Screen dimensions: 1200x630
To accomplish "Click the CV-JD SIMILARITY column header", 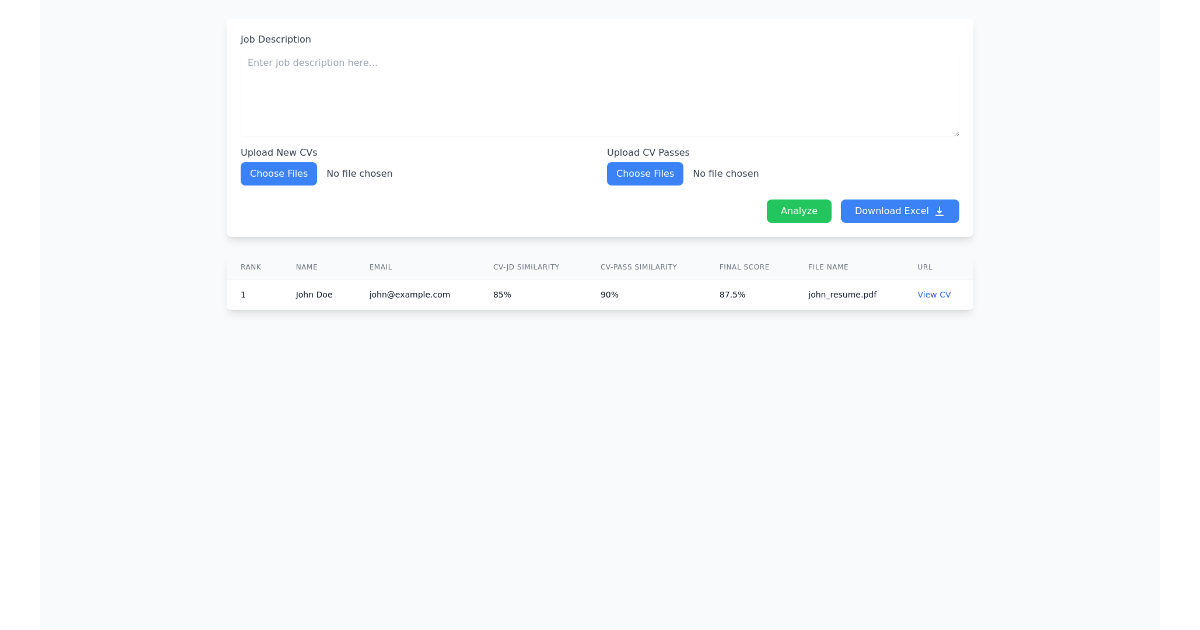I will (526, 266).
